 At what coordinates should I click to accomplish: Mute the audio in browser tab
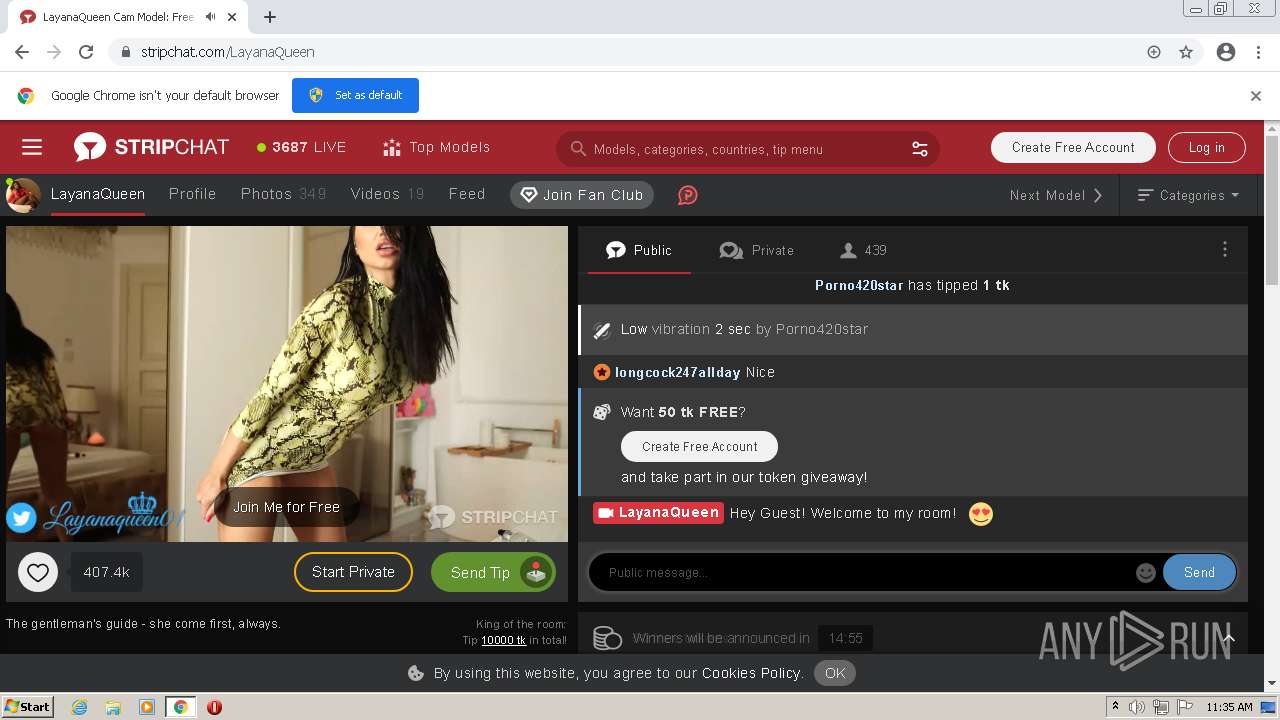point(210,17)
